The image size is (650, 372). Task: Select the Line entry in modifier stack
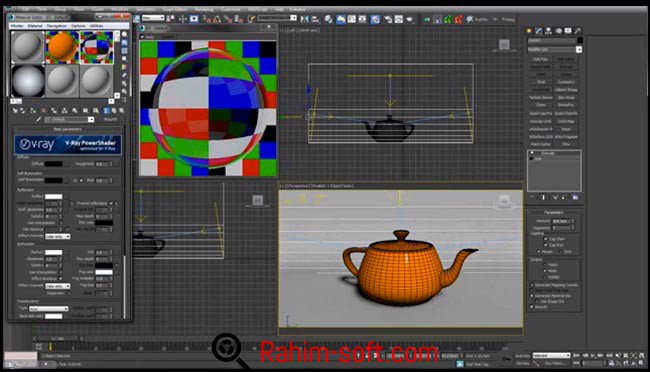tap(538, 159)
